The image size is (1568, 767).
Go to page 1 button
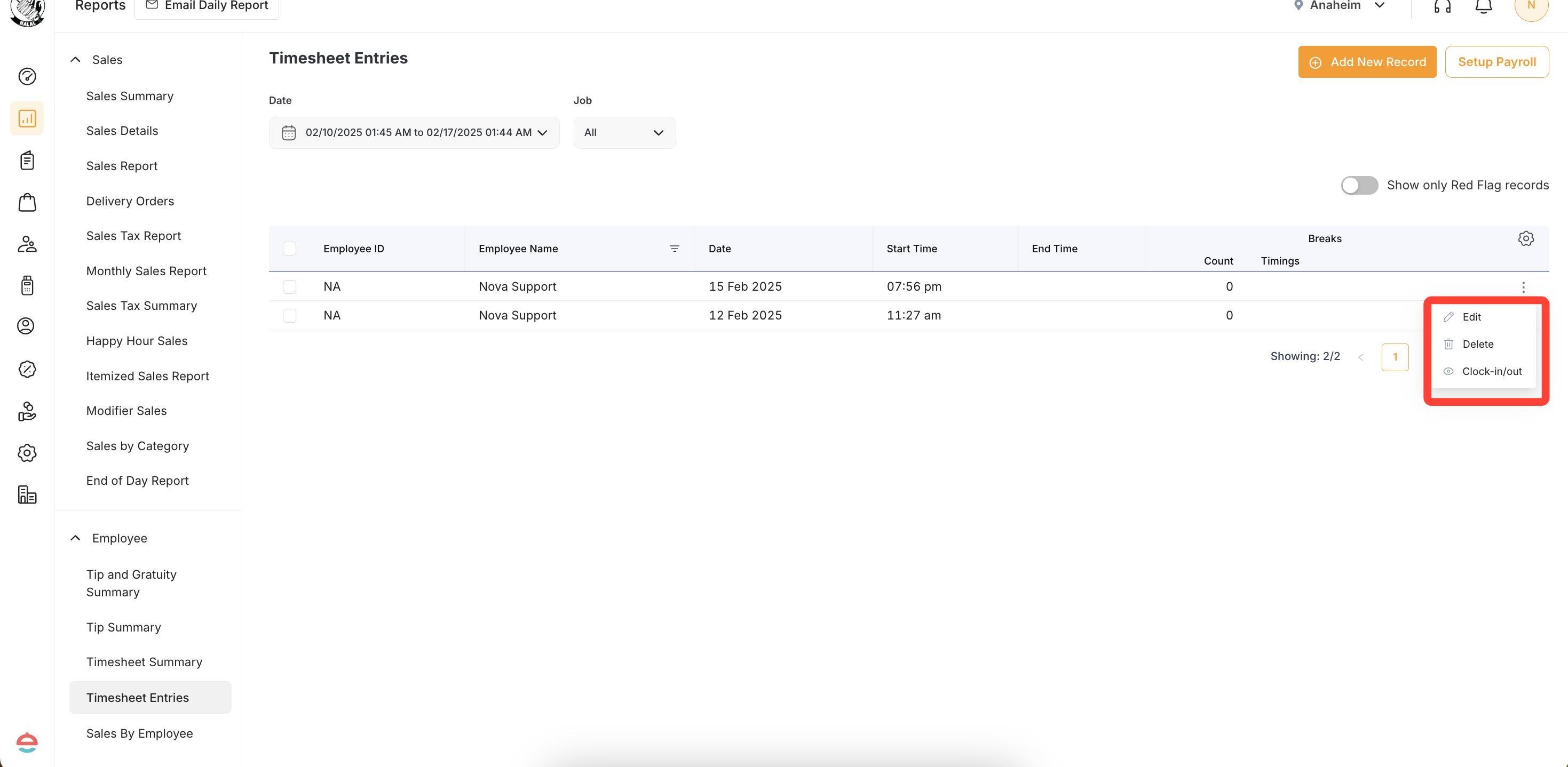click(1395, 358)
